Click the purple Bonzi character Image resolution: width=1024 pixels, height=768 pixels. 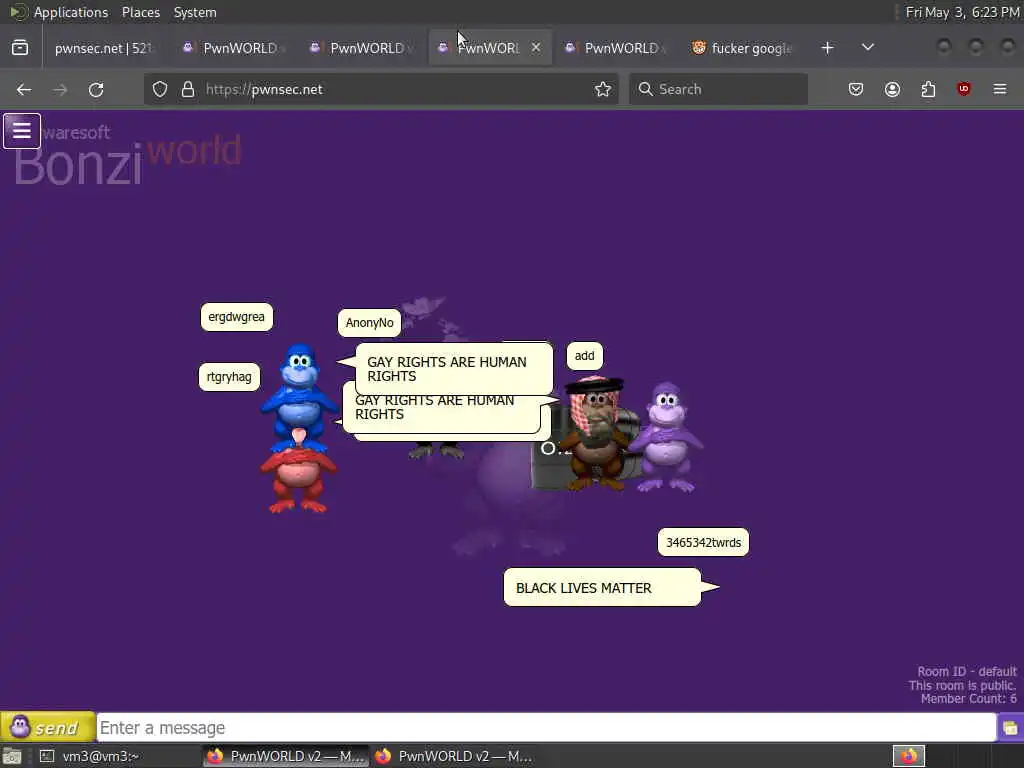click(x=666, y=438)
